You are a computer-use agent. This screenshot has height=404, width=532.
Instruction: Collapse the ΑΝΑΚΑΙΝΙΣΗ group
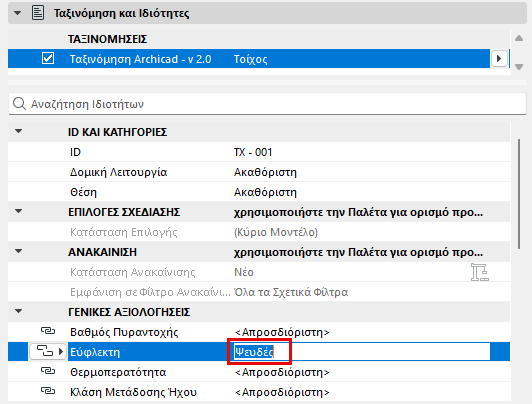click(19, 251)
